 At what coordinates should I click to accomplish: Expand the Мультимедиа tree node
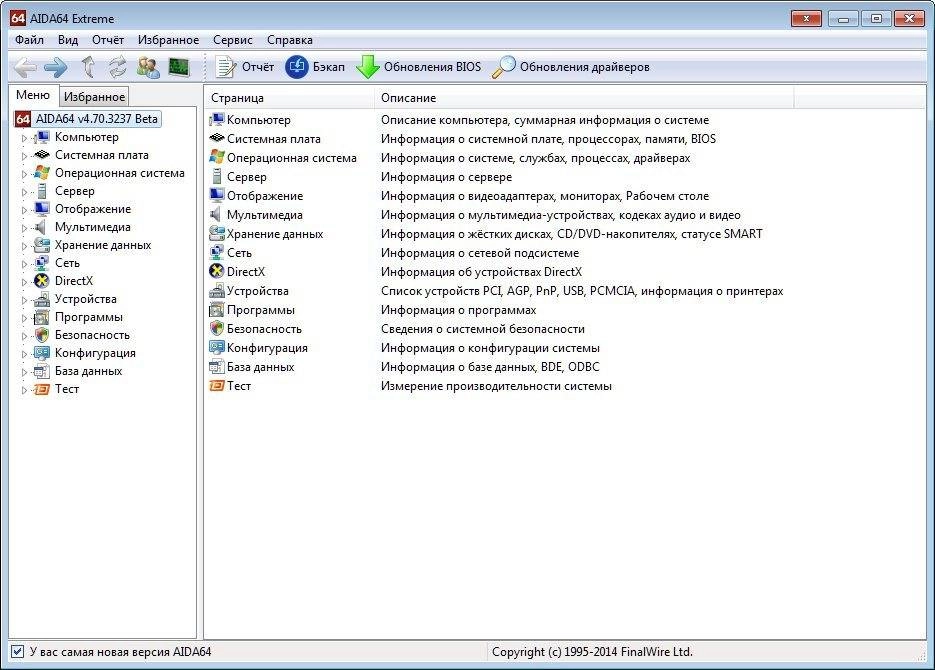(24, 228)
